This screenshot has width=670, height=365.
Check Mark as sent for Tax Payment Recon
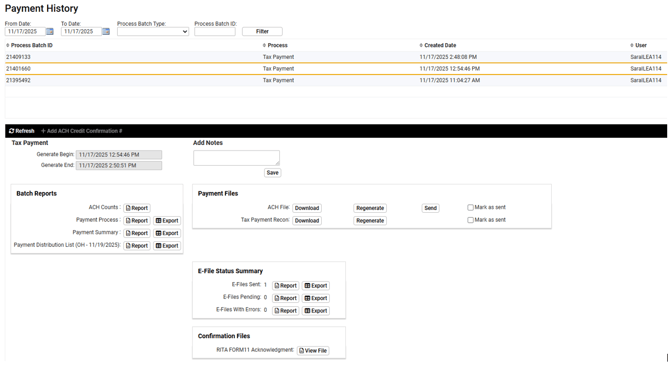click(470, 220)
